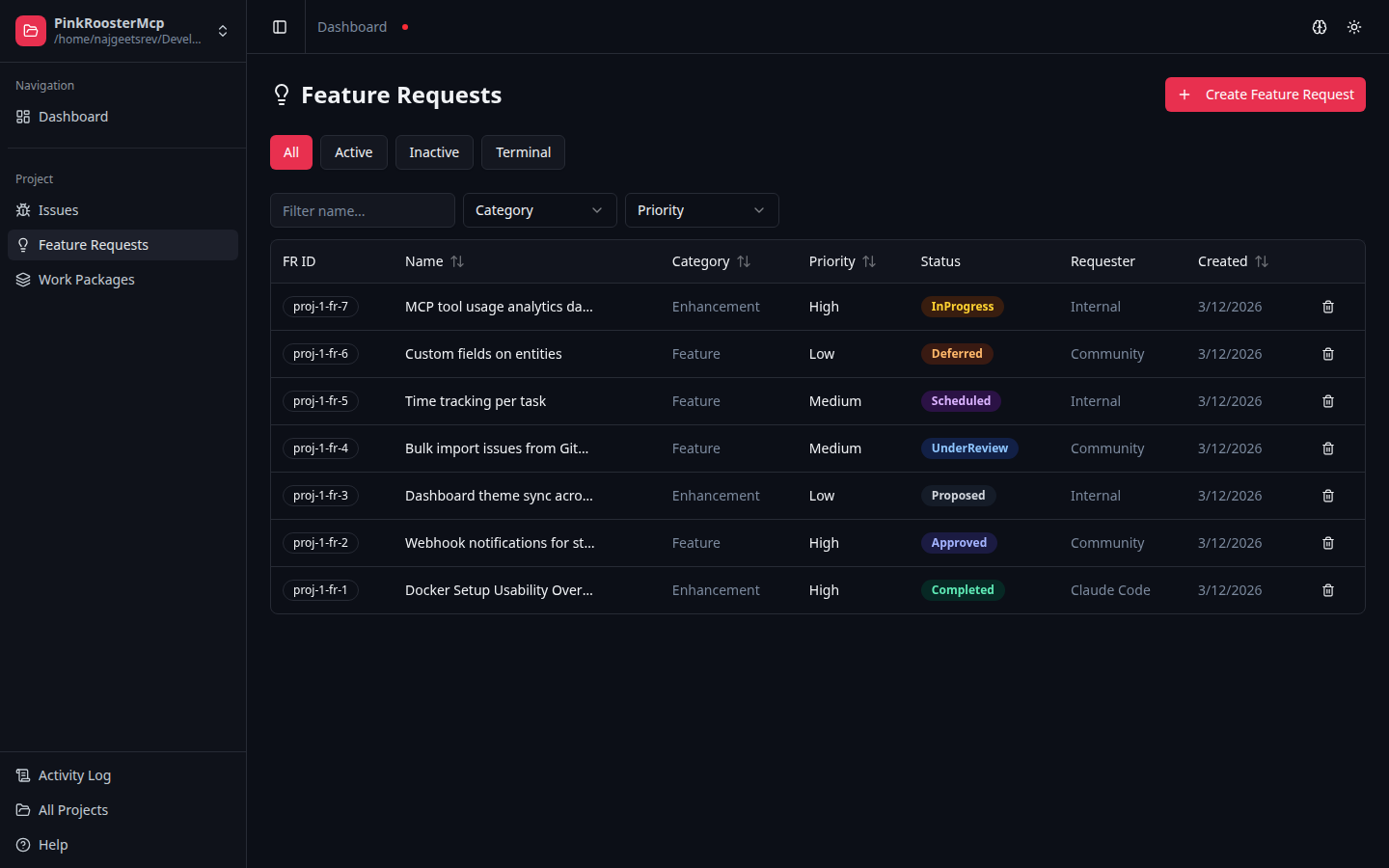Open 'Webhook notifications for st...' request
This screenshot has height=868, width=1389.
[500, 543]
